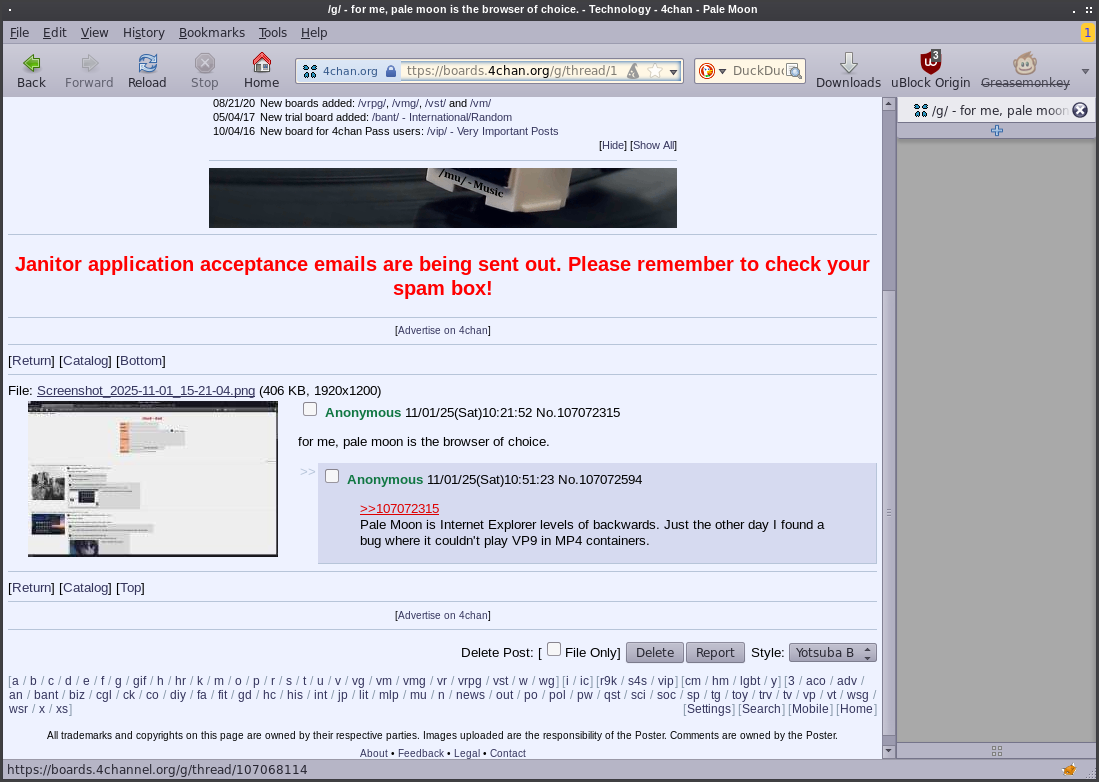
Task: Click the Greasemonkey monkey icon
Action: coord(1025,63)
